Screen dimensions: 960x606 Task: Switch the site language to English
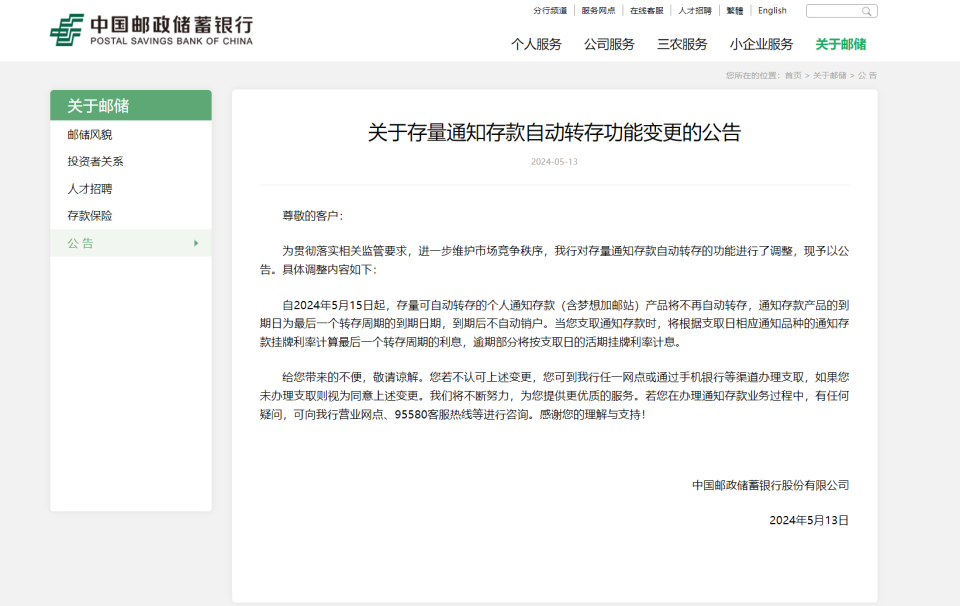click(x=772, y=10)
